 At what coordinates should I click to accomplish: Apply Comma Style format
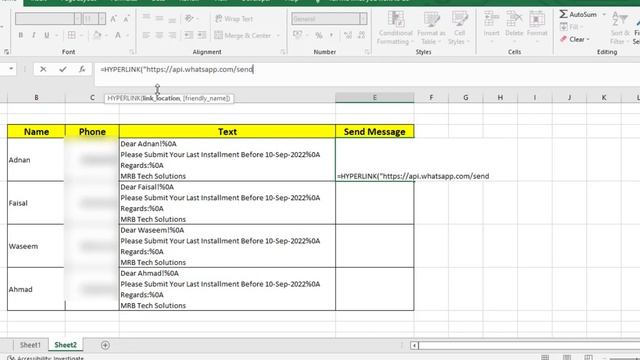tap(331, 36)
